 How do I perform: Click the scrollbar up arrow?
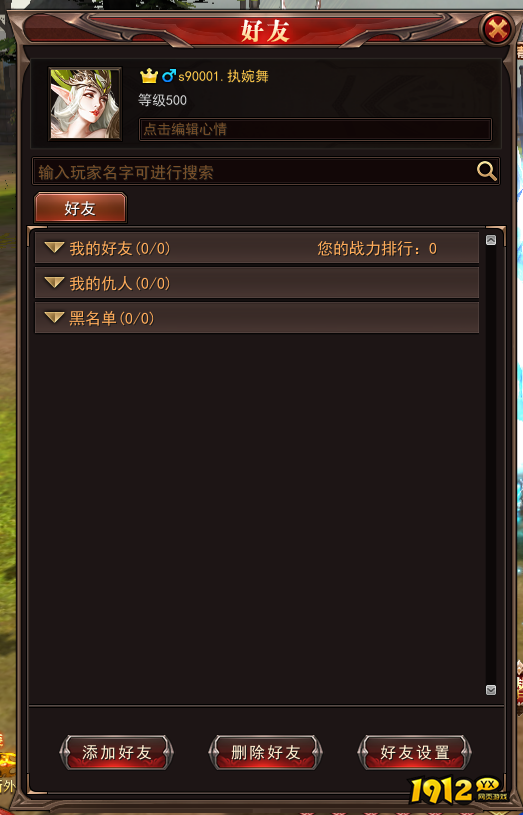491,240
